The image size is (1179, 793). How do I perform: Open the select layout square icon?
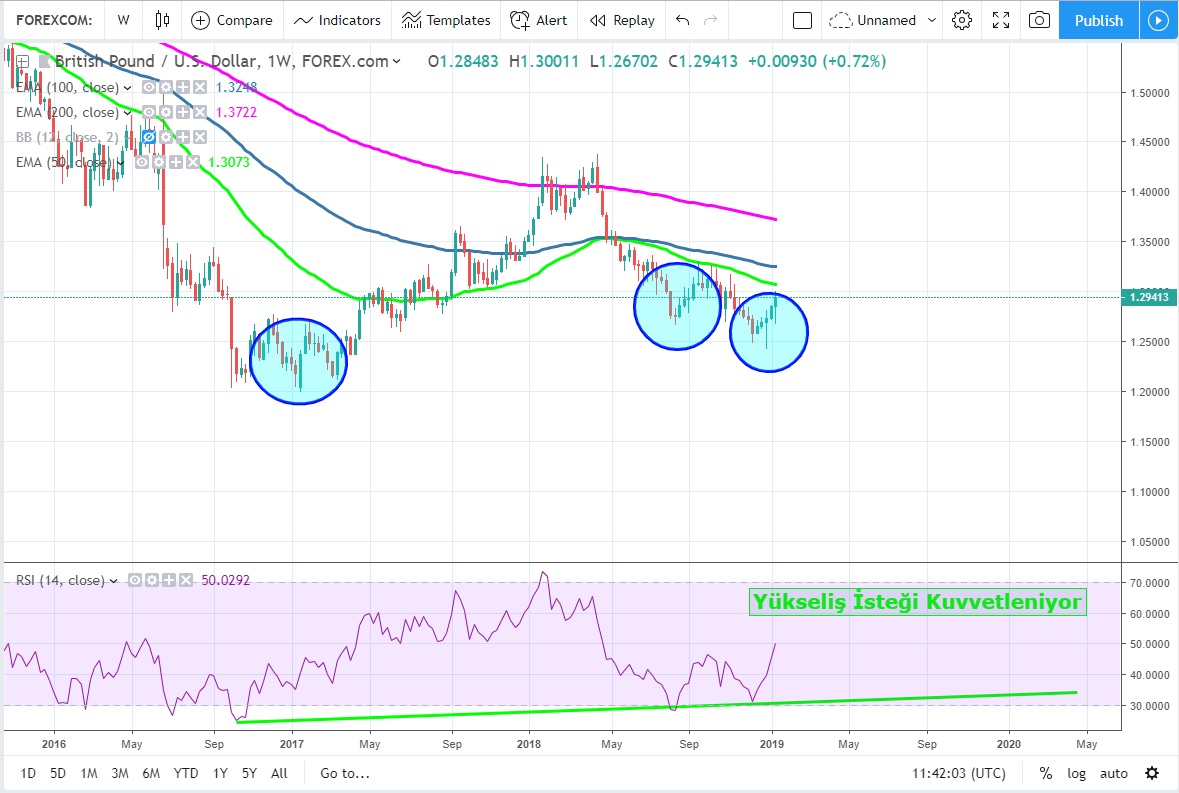[802, 20]
